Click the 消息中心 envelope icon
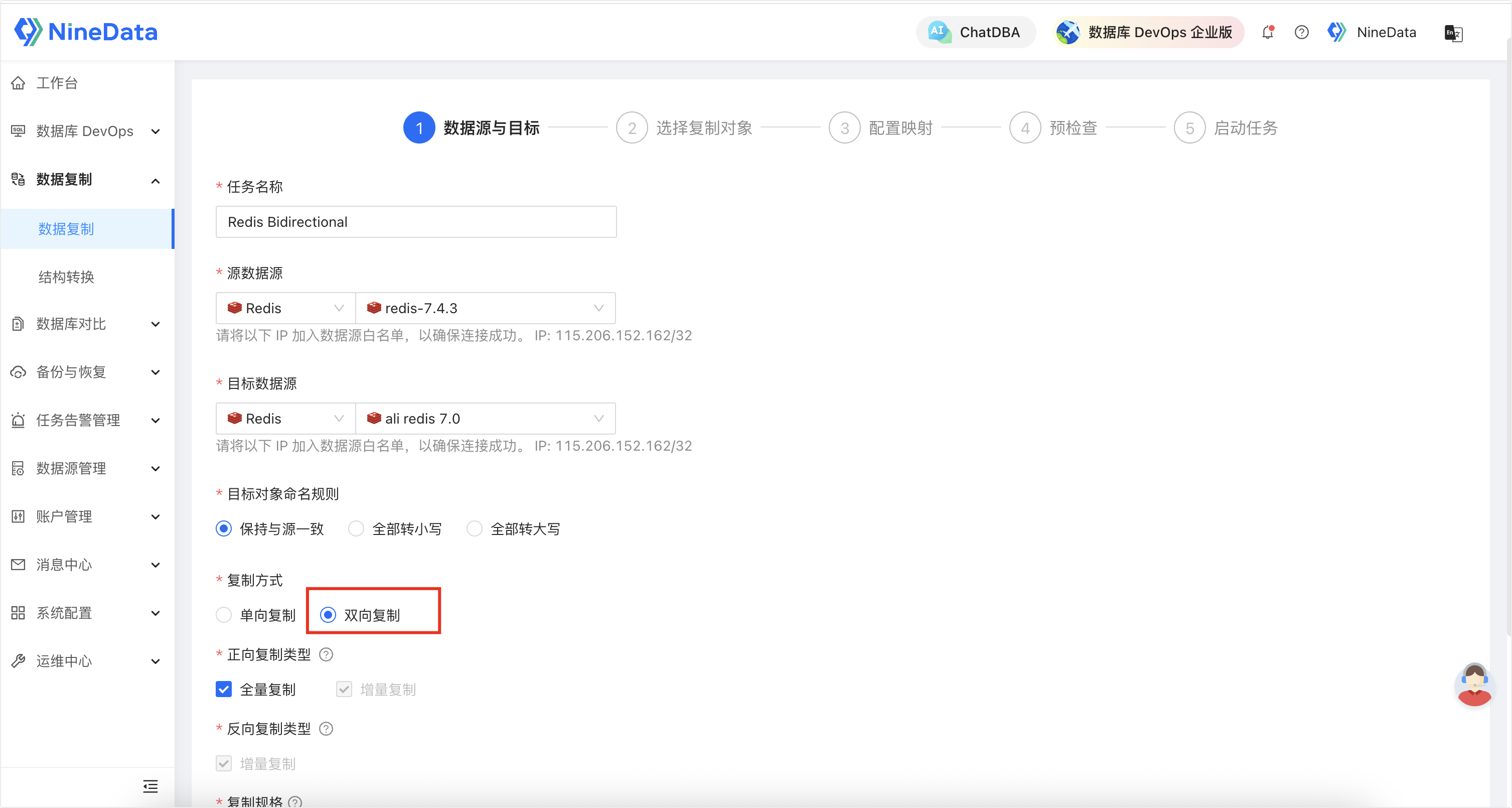 (18, 564)
